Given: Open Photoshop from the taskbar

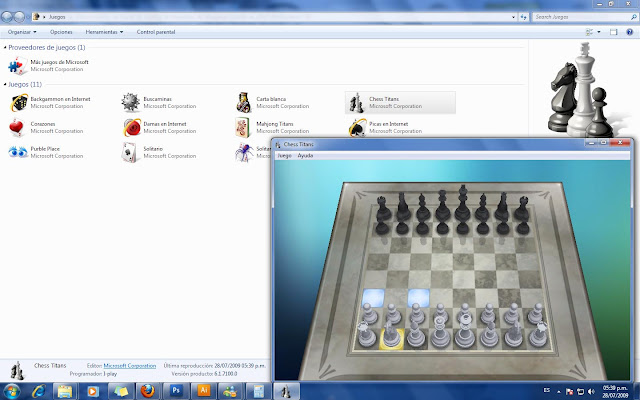Looking at the screenshot, I should 176,391.
